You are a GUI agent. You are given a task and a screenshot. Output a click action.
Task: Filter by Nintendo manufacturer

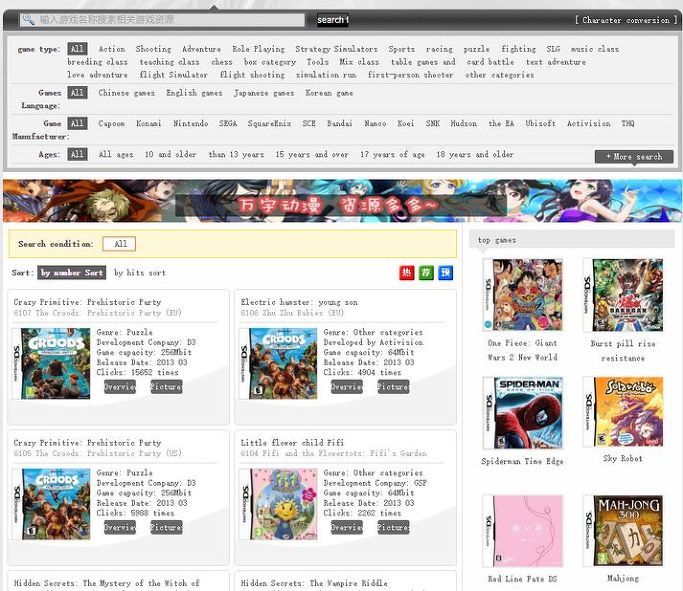(x=190, y=124)
